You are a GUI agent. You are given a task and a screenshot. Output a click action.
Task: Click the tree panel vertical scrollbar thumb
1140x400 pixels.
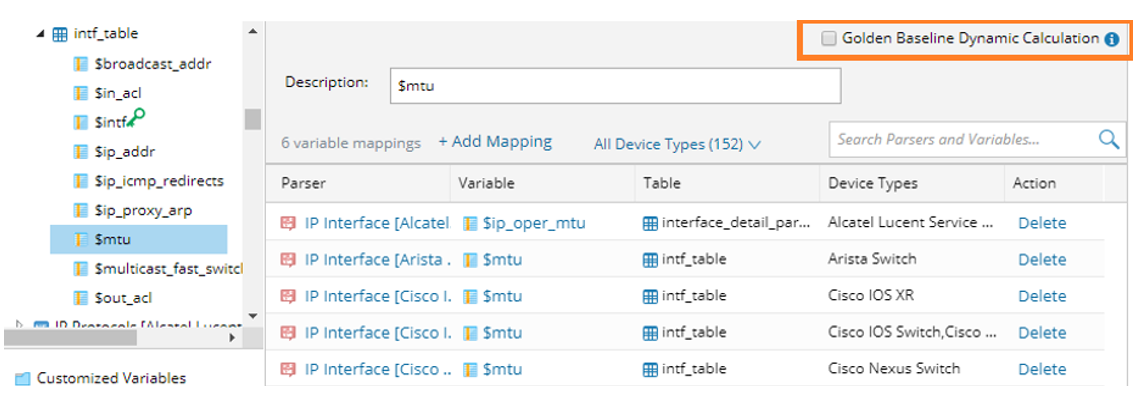[x=253, y=119]
